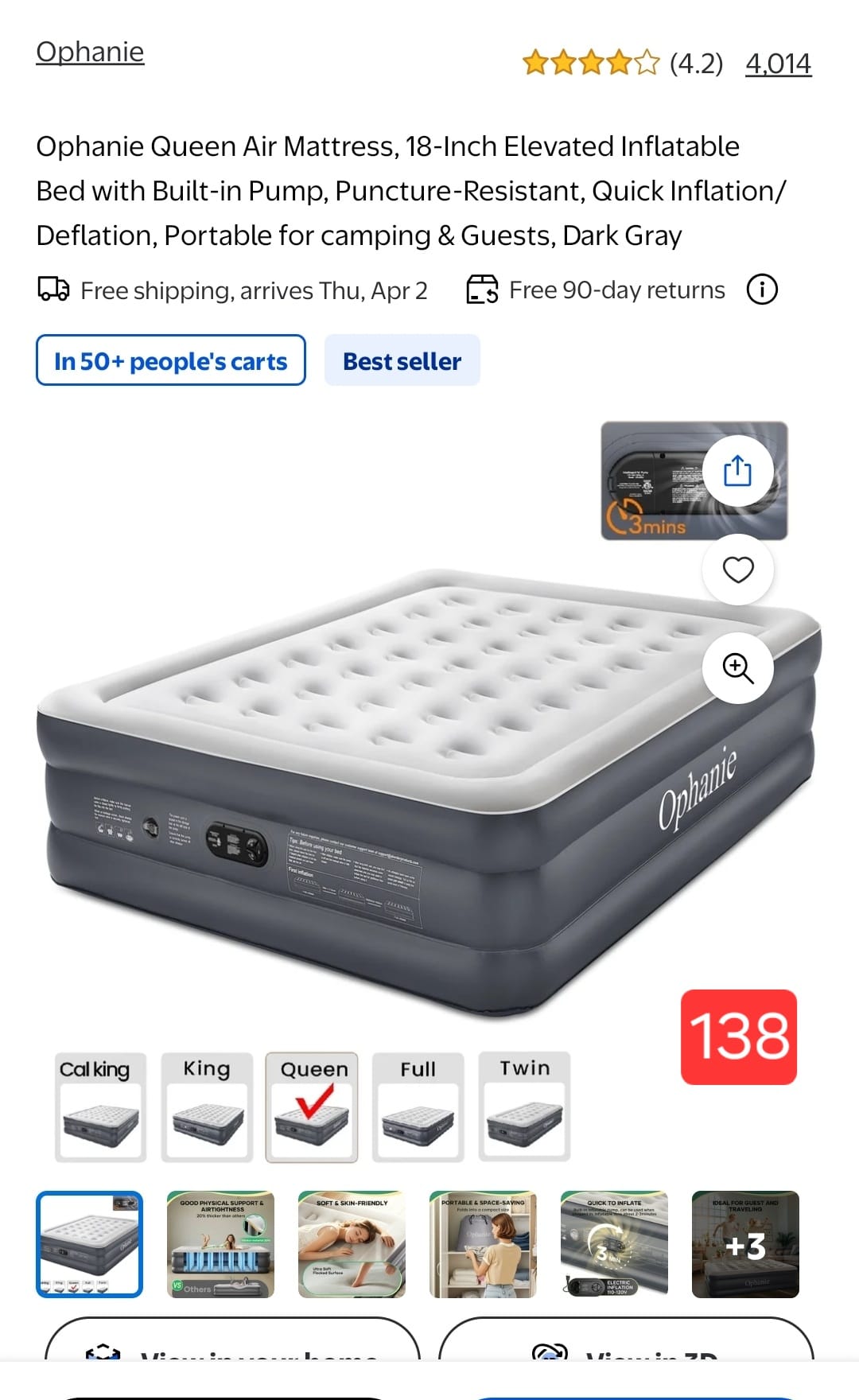Tap the magnifier zoom icon on the image
Viewport: 859px width, 1400px height.
click(x=737, y=668)
